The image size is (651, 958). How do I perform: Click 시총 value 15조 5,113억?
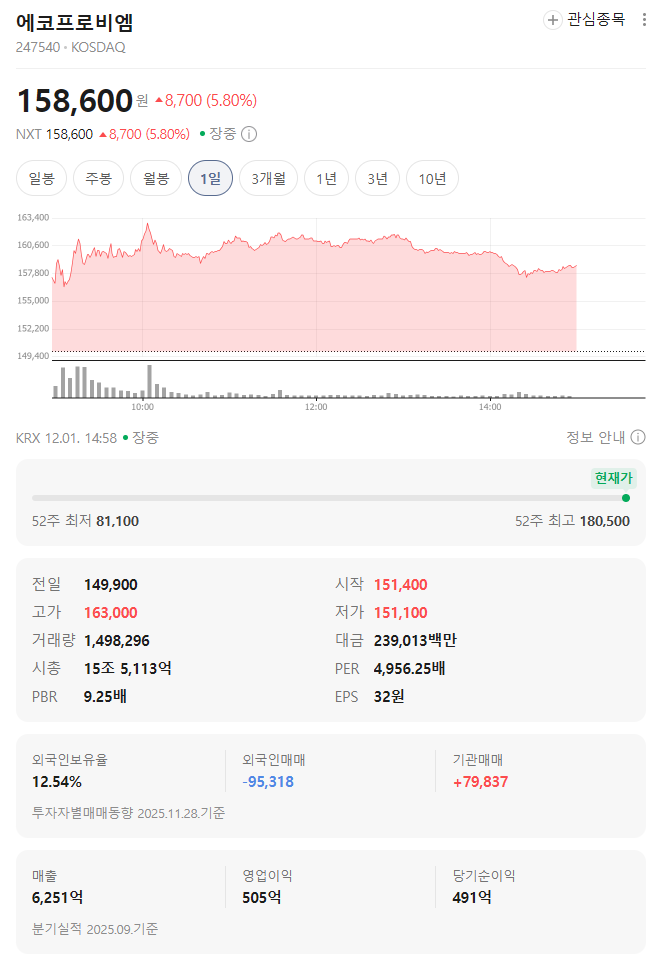[127, 668]
